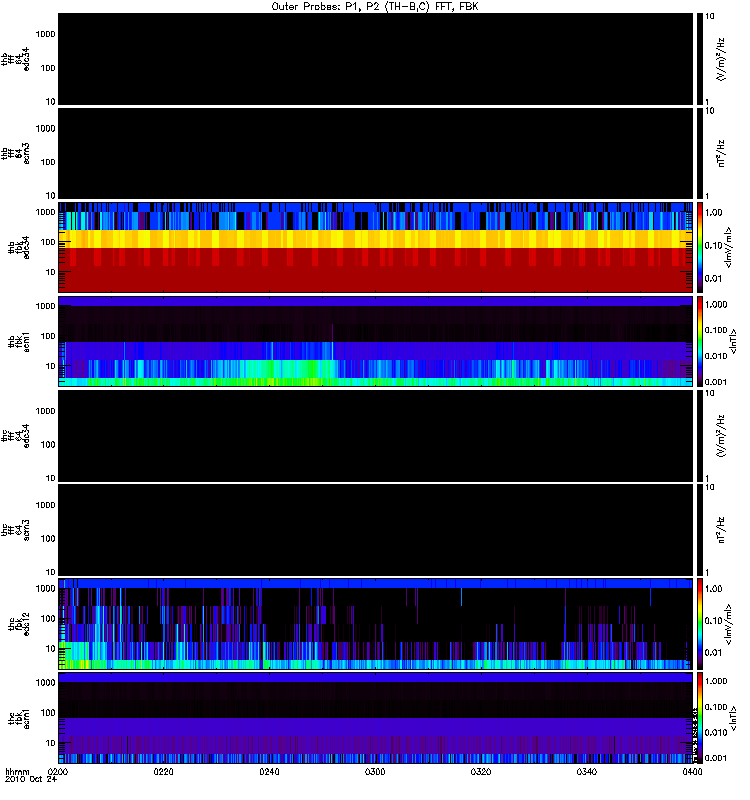Select the 0400 time axis label
Image resolution: width=750 pixels, height=800 pixels.
click(692, 772)
